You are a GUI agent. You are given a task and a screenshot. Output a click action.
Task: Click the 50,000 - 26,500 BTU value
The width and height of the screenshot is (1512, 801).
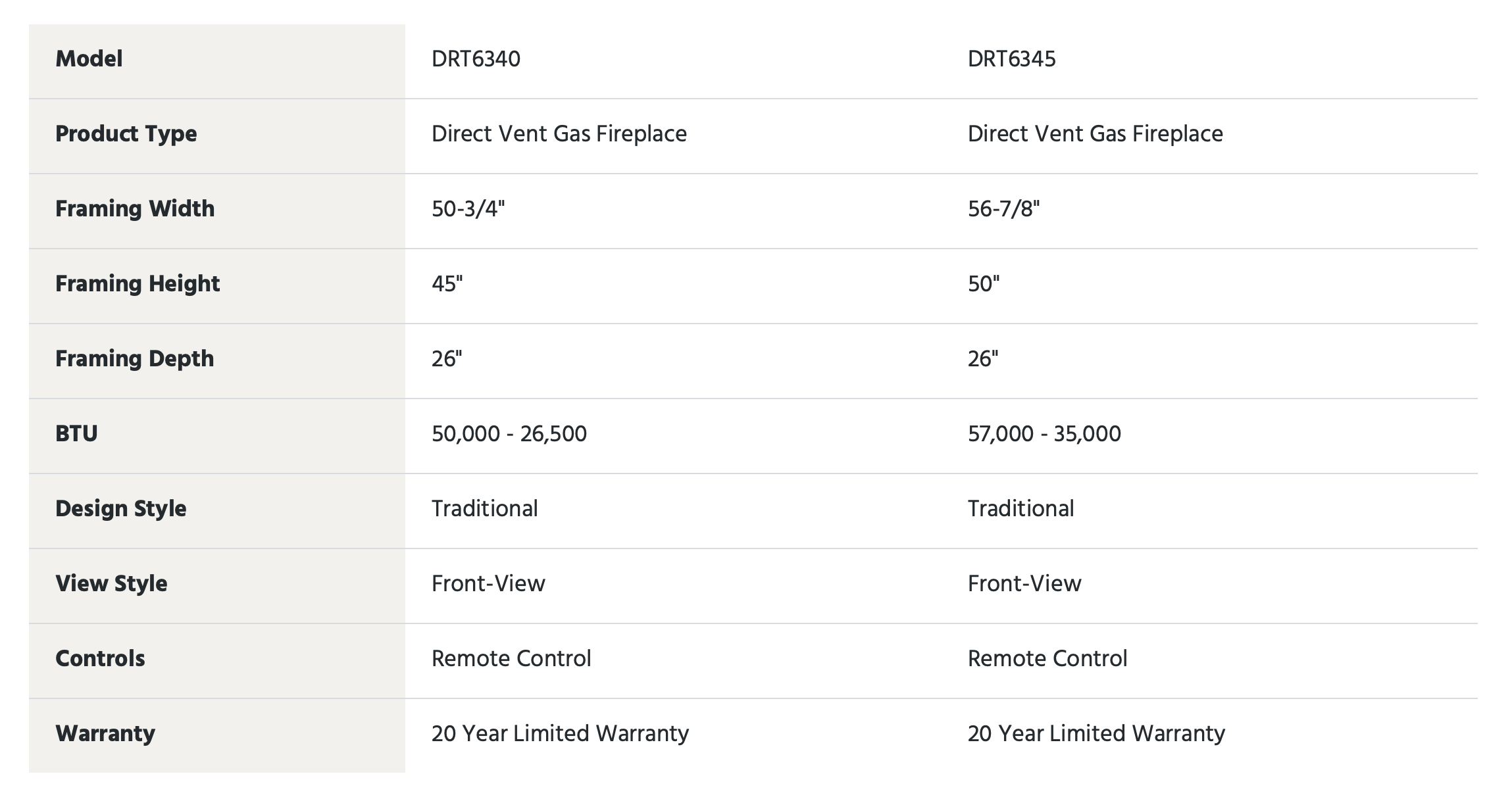click(509, 434)
